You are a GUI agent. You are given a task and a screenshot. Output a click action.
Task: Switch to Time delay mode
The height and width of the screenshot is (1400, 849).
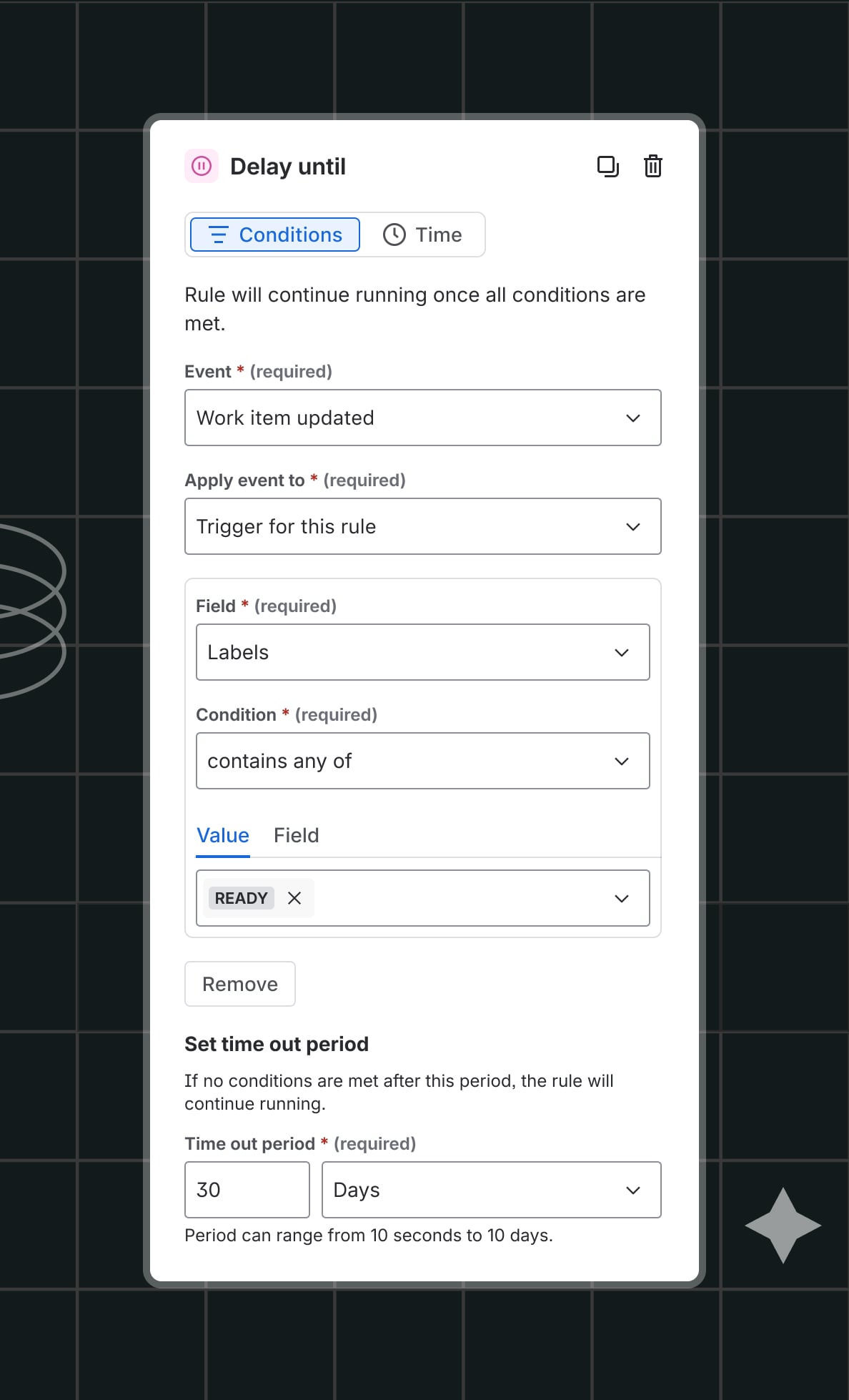pos(422,235)
